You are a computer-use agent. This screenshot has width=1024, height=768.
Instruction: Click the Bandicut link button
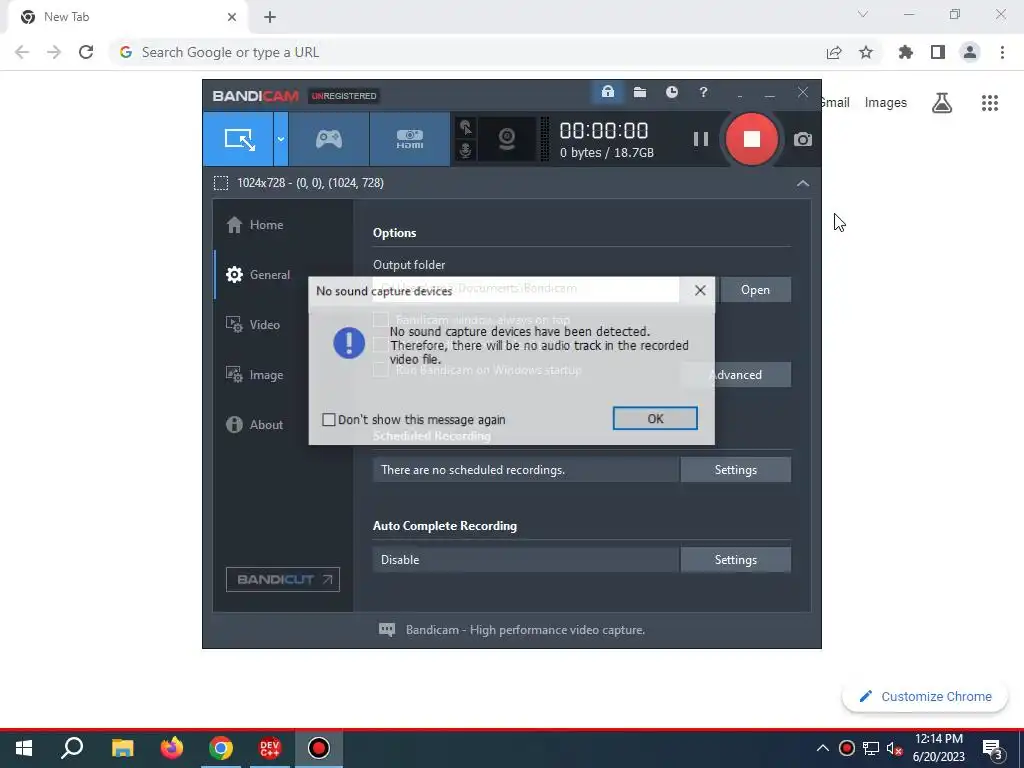(x=283, y=579)
